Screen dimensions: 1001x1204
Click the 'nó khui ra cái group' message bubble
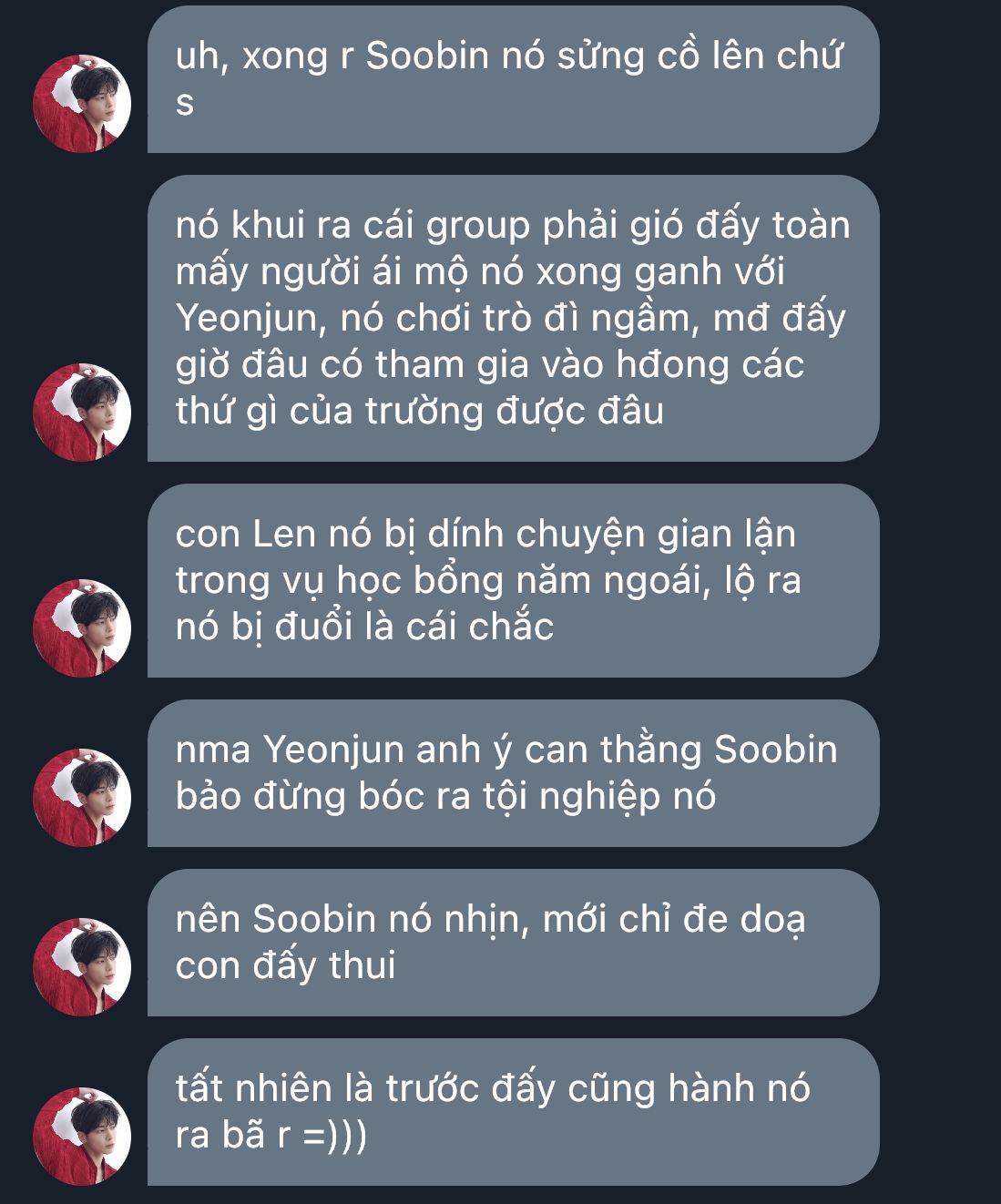point(513,318)
